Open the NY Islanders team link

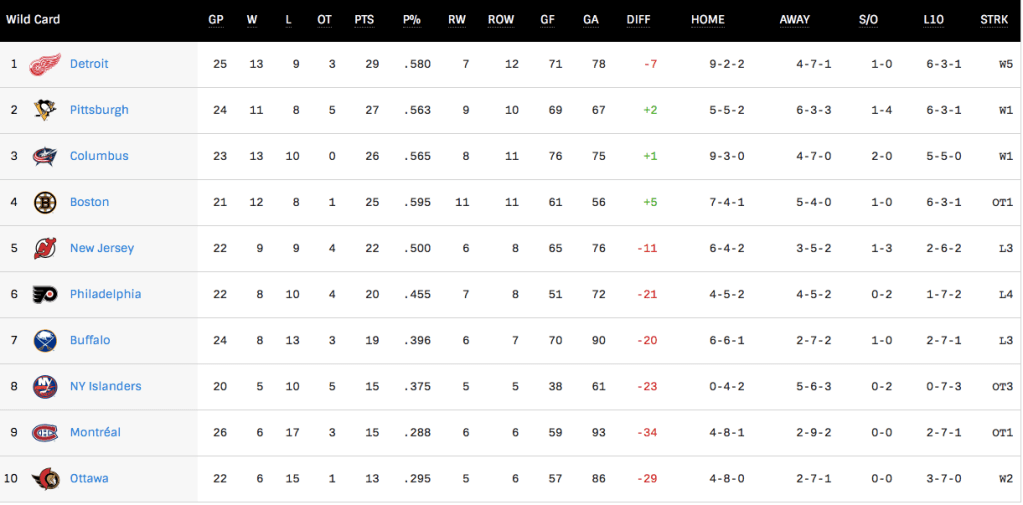[105, 386]
